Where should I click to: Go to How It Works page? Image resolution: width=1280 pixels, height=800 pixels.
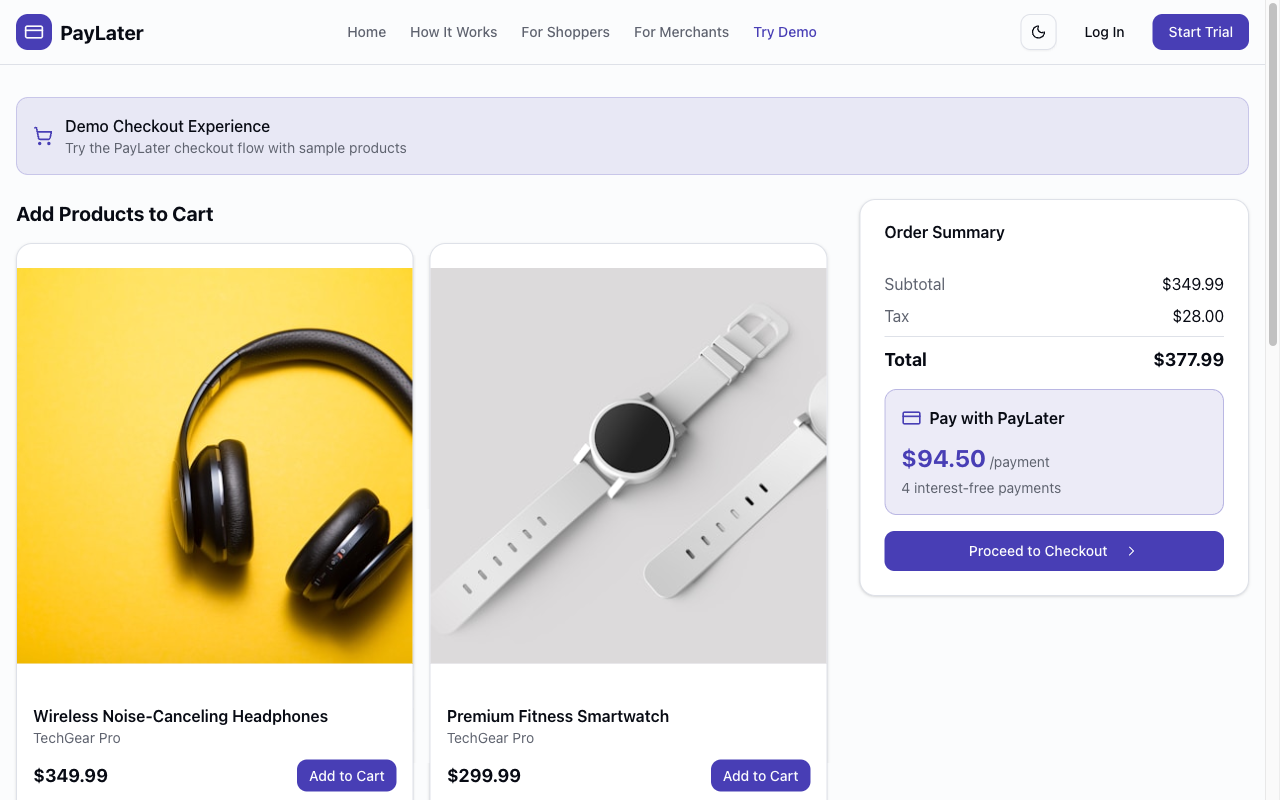click(453, 32)
